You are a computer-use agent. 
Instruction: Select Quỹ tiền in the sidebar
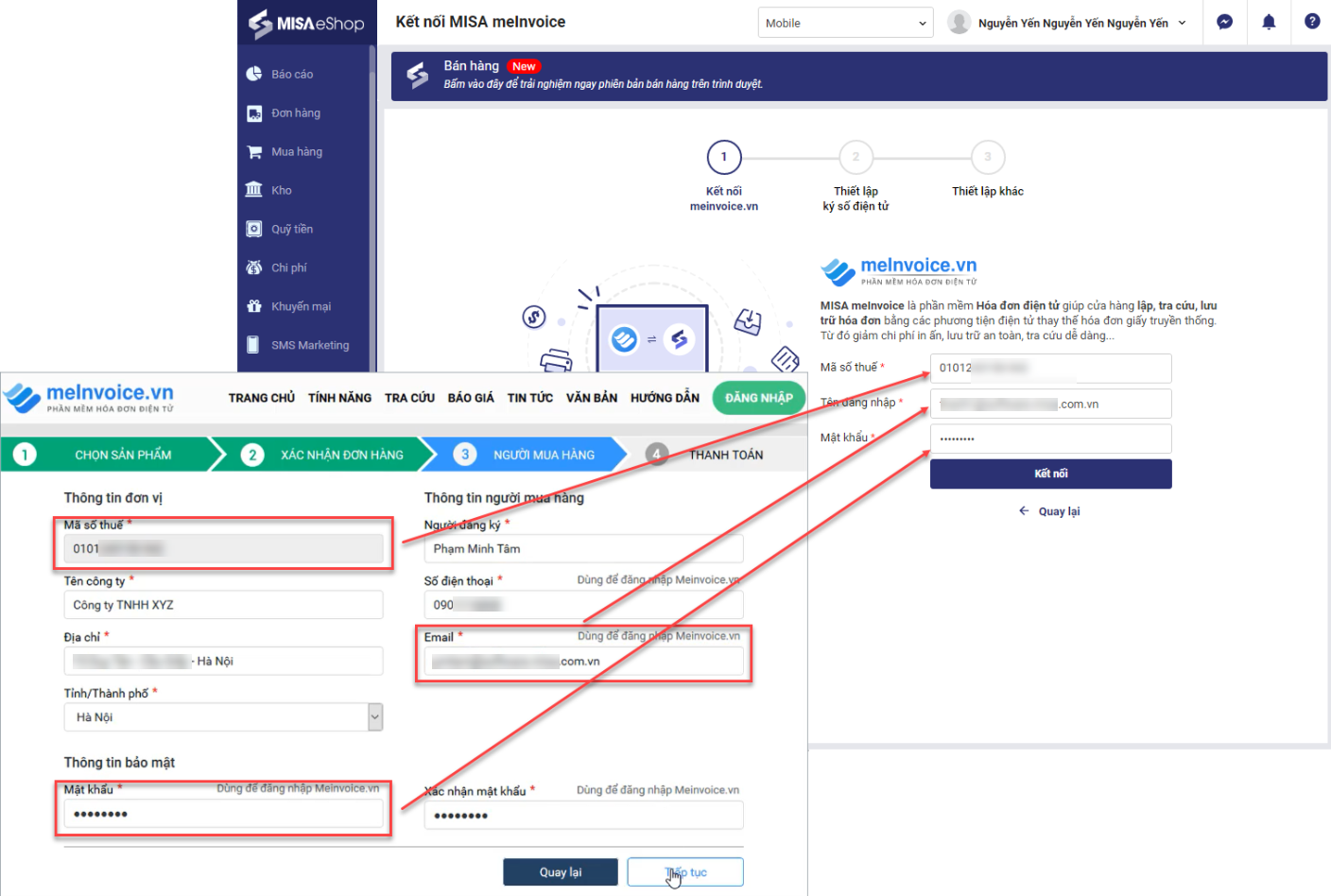pyautogui.click(x=292, y=229)
